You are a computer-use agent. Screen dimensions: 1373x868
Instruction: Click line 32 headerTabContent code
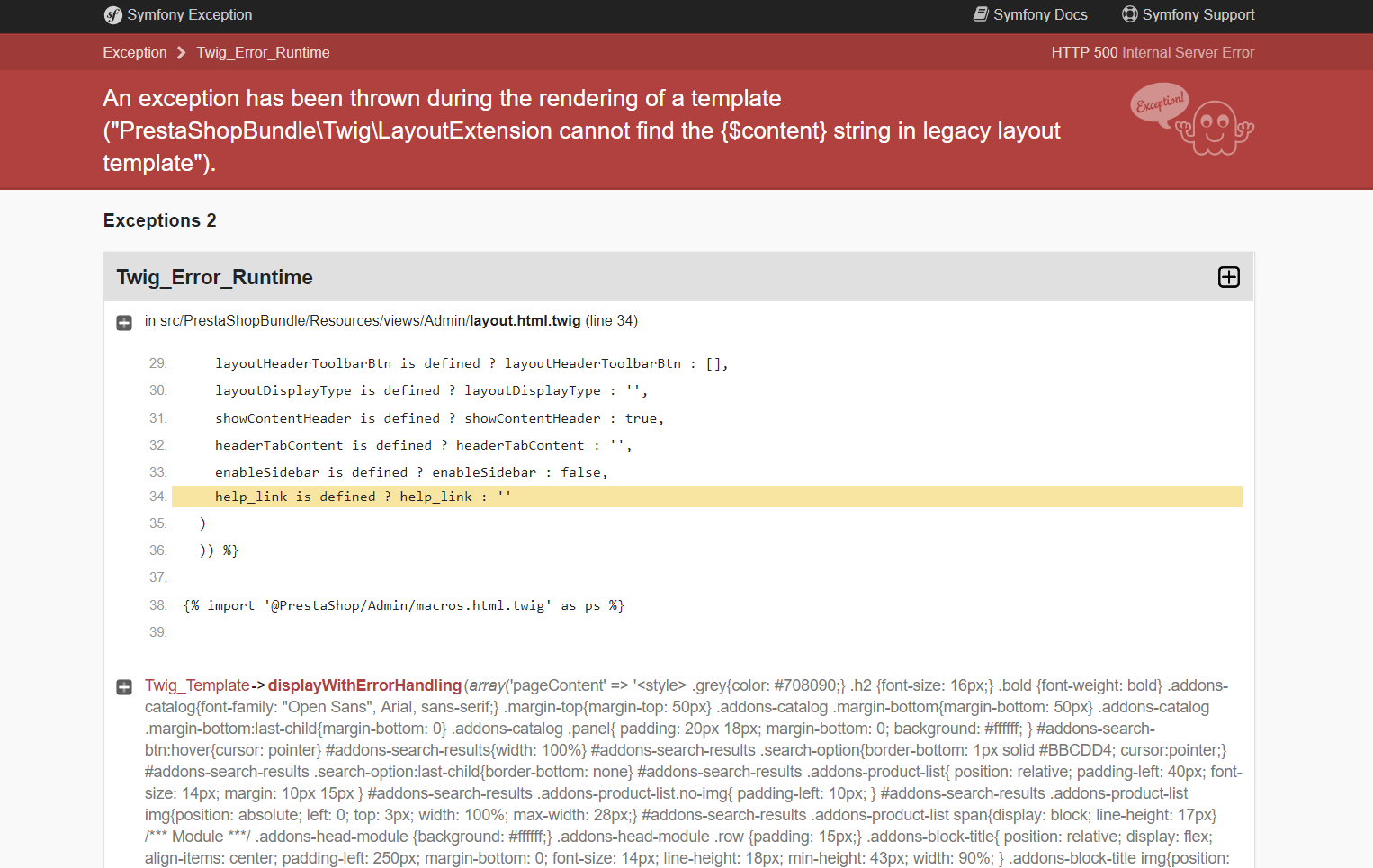(x=423, y=445)
